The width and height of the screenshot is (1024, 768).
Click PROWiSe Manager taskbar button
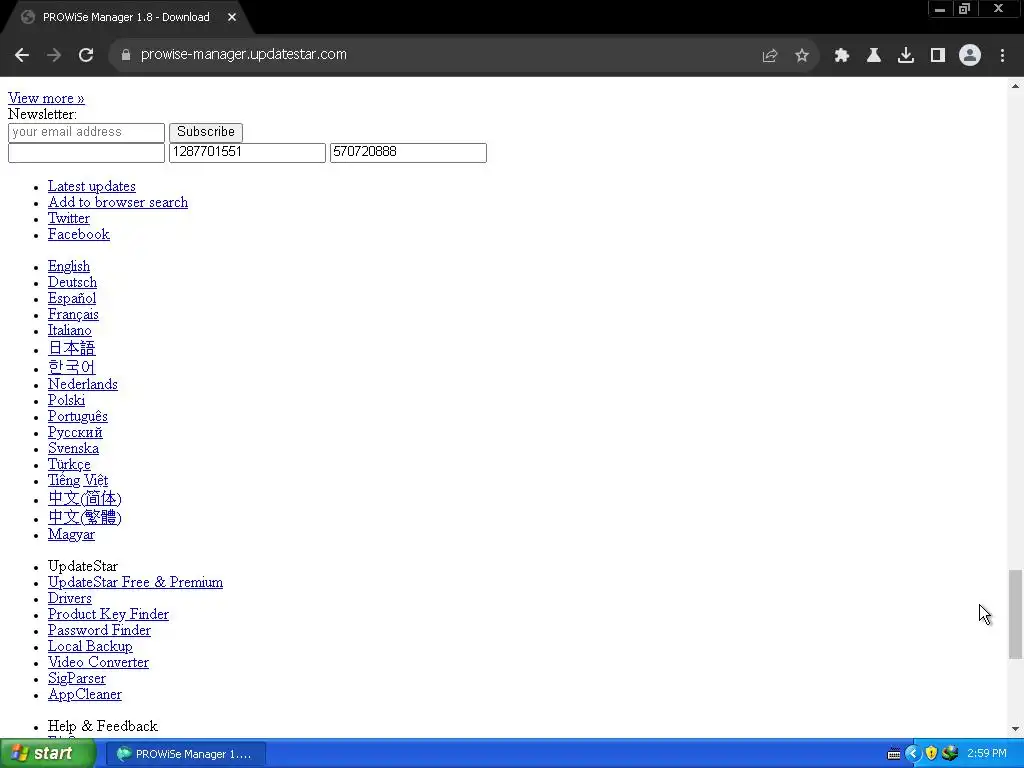(x=185, y=754)
